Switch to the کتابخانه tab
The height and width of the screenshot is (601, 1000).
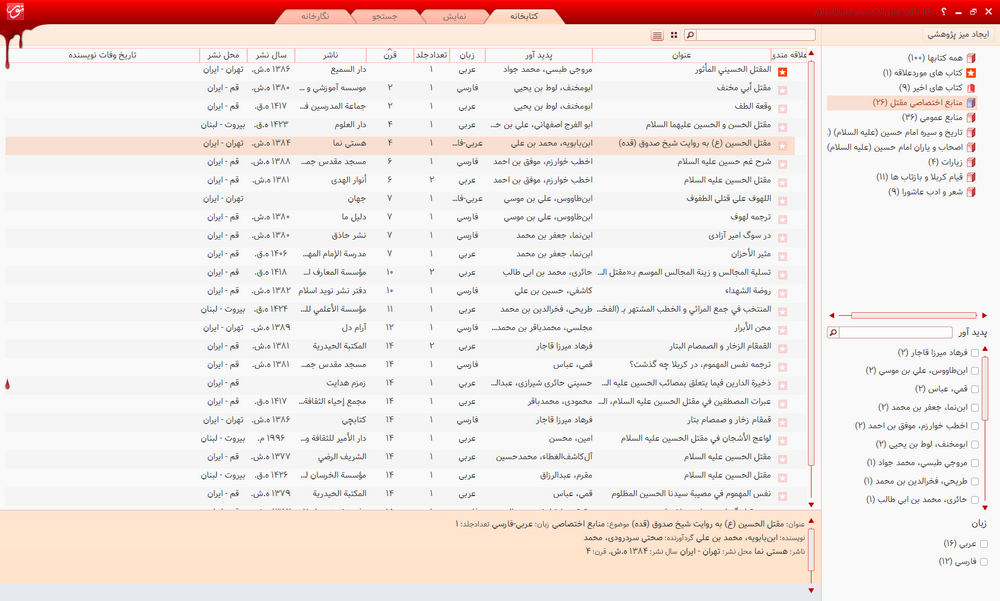point(524,16)
